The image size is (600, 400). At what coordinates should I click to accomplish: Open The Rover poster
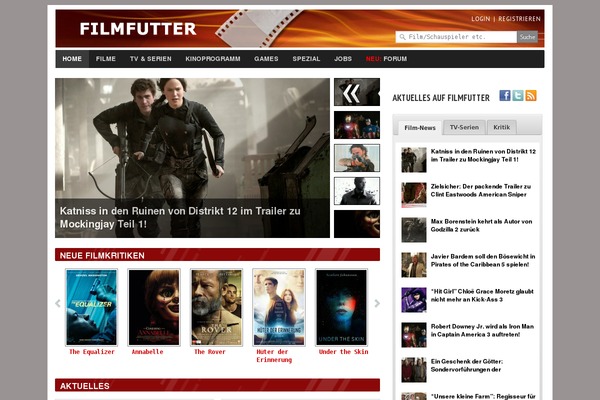tap(217, 307)
